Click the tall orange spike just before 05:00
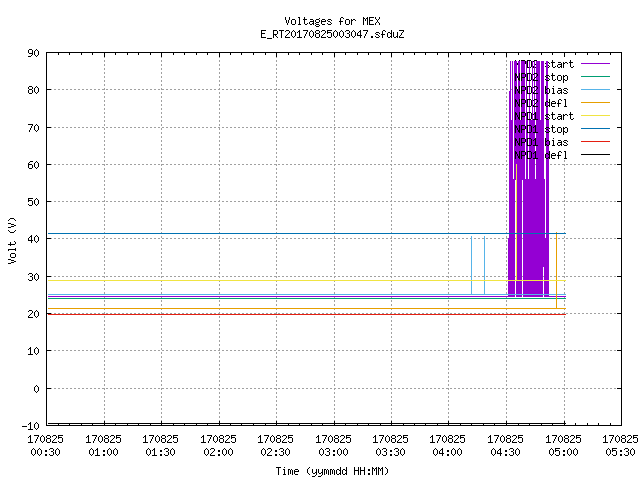Viewport: 640px width, 480px height. [556, 270]
